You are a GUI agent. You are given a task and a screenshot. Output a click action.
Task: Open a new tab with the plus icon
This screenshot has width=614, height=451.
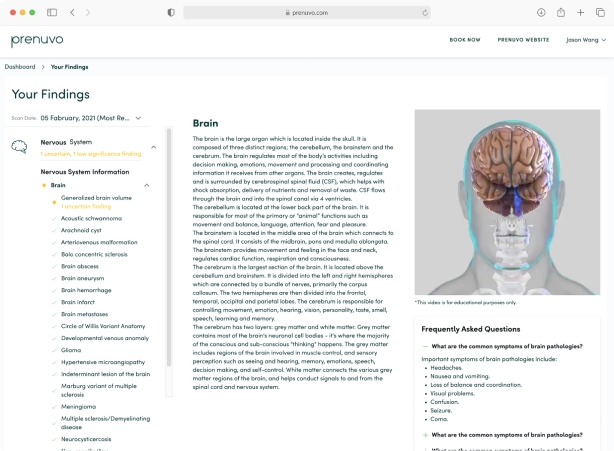click(x=580, y=13)
